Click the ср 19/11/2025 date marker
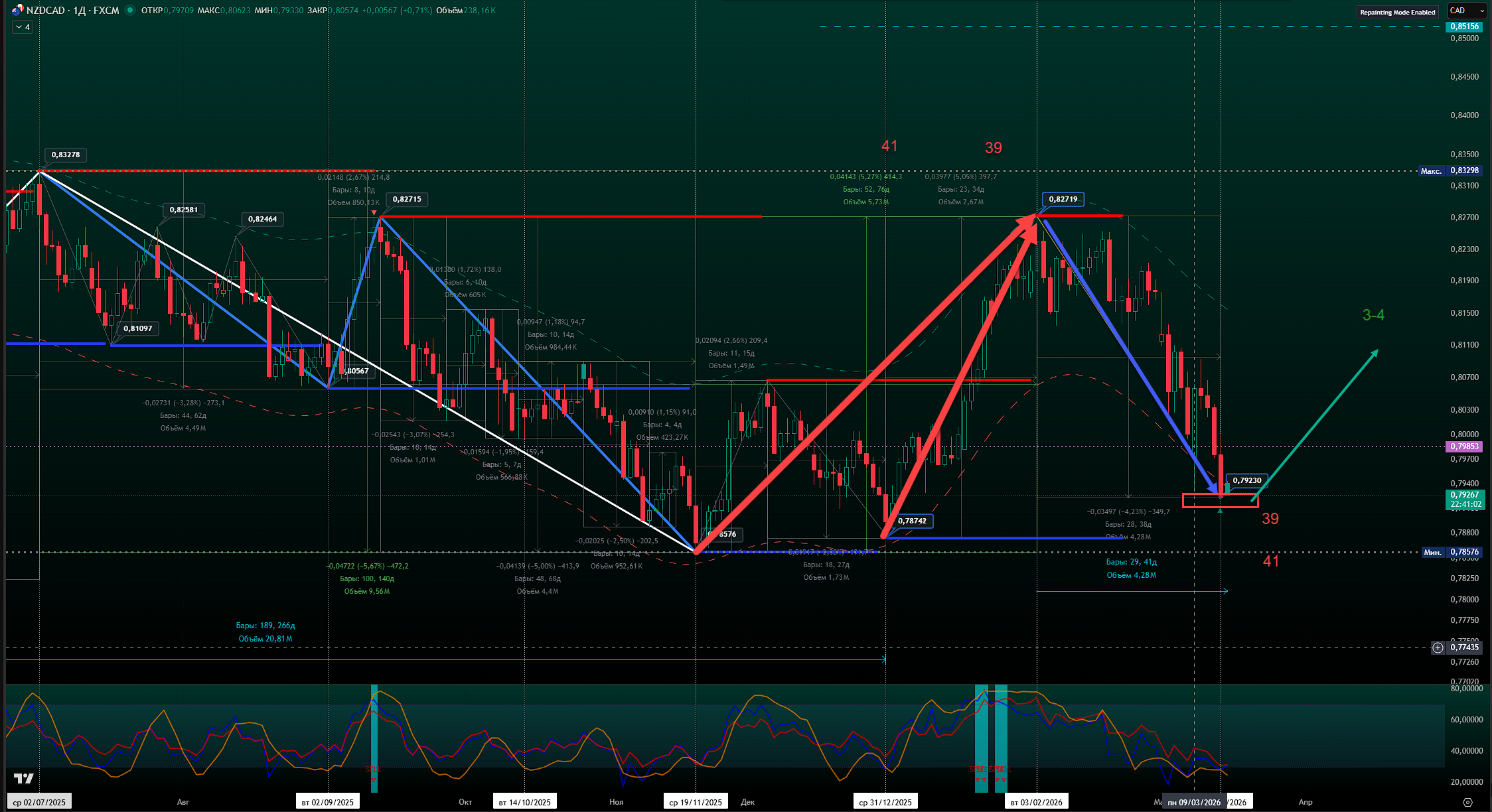 (696, 802)
